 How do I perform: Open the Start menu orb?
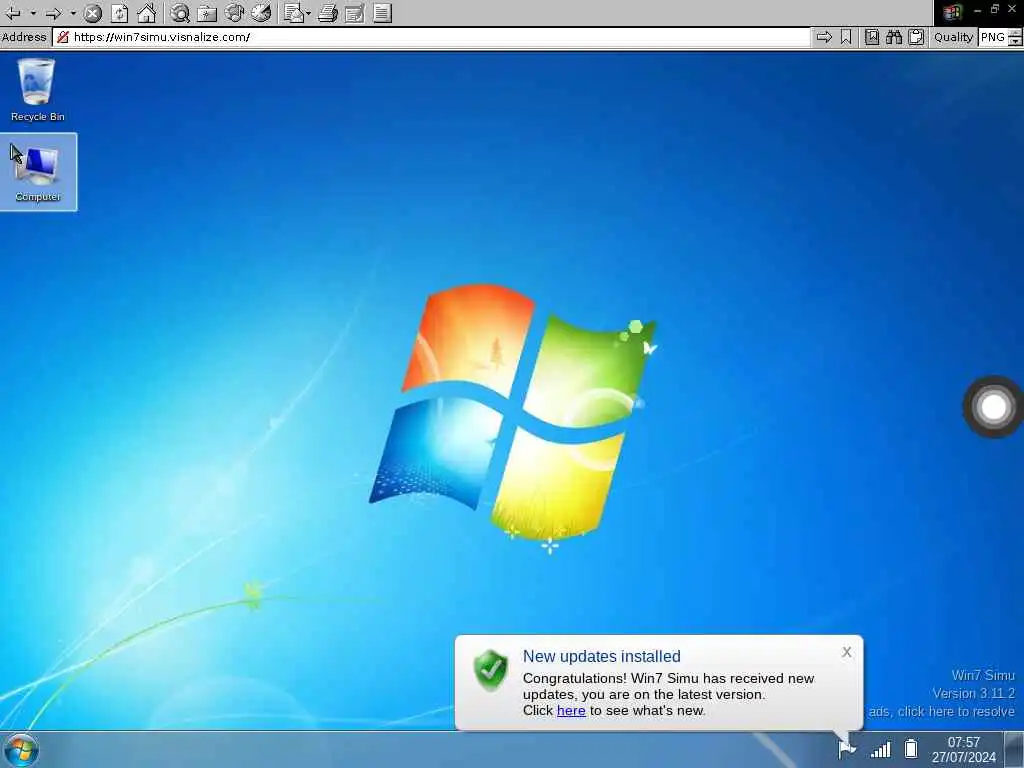coord(21,750)
